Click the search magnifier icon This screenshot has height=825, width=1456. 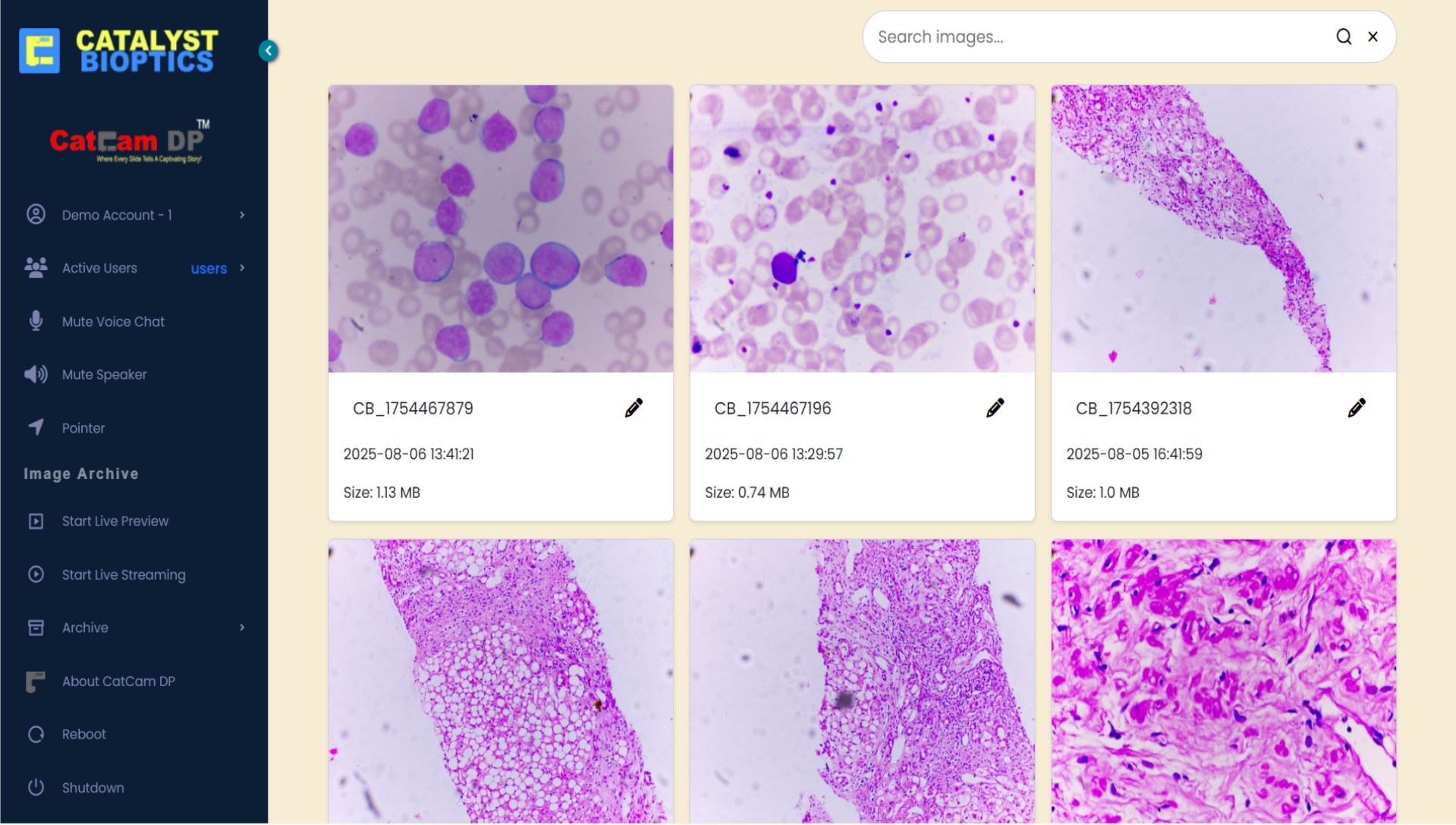[x=1343, y=36]
